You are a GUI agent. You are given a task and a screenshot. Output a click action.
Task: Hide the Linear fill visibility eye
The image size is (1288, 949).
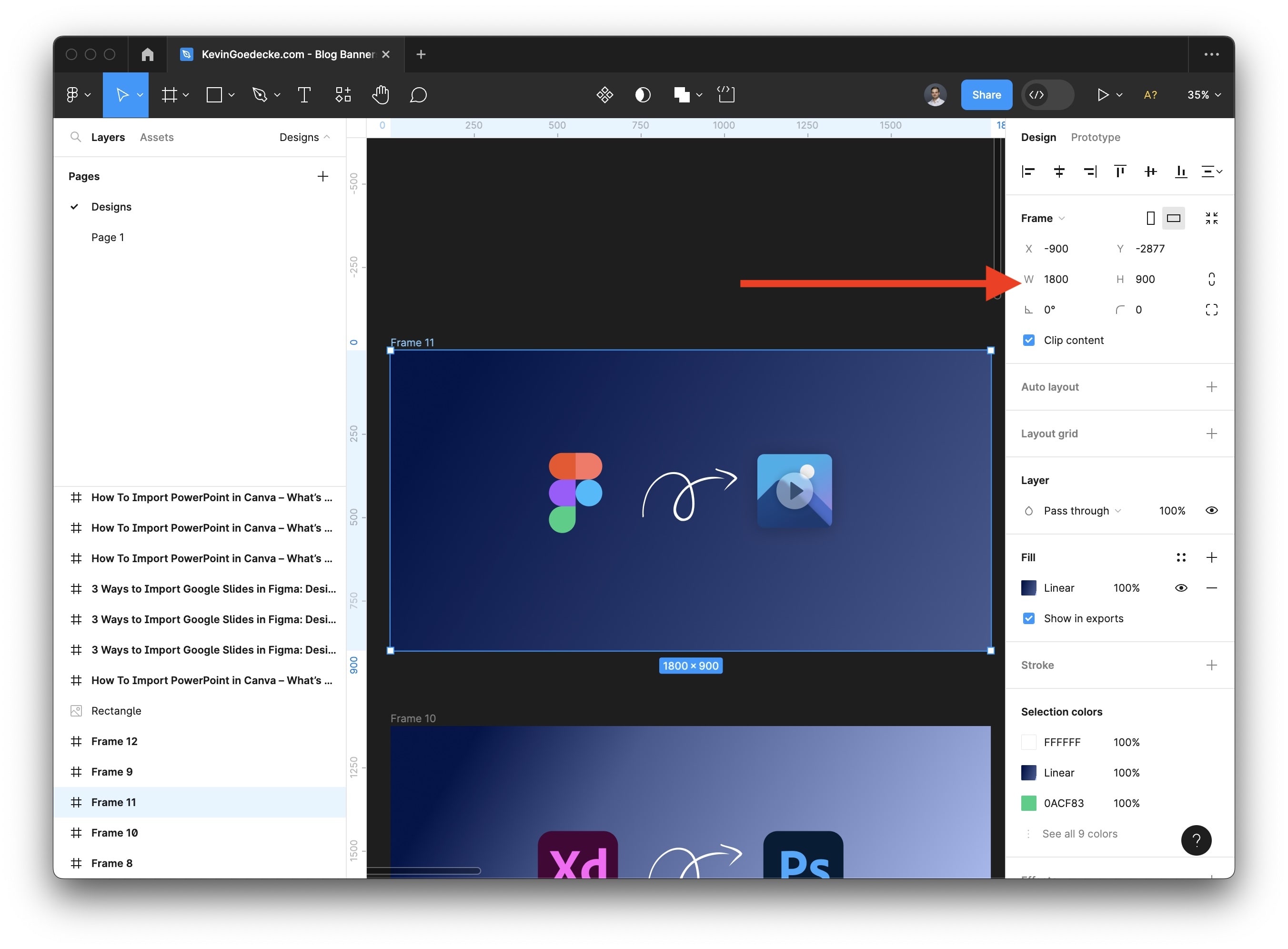pos(1181,588)
